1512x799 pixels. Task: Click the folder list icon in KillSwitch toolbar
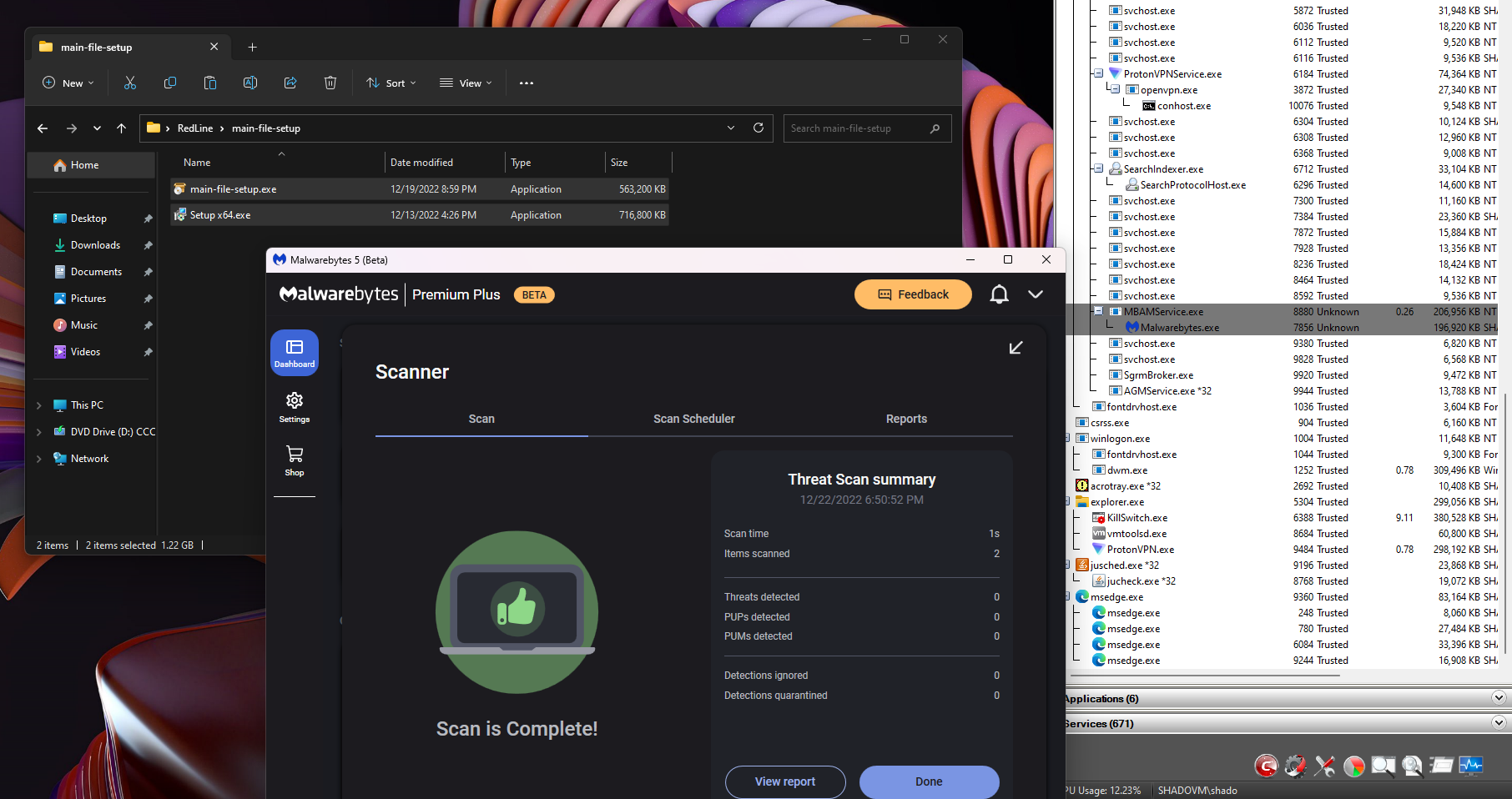(x=1442, y=765)
